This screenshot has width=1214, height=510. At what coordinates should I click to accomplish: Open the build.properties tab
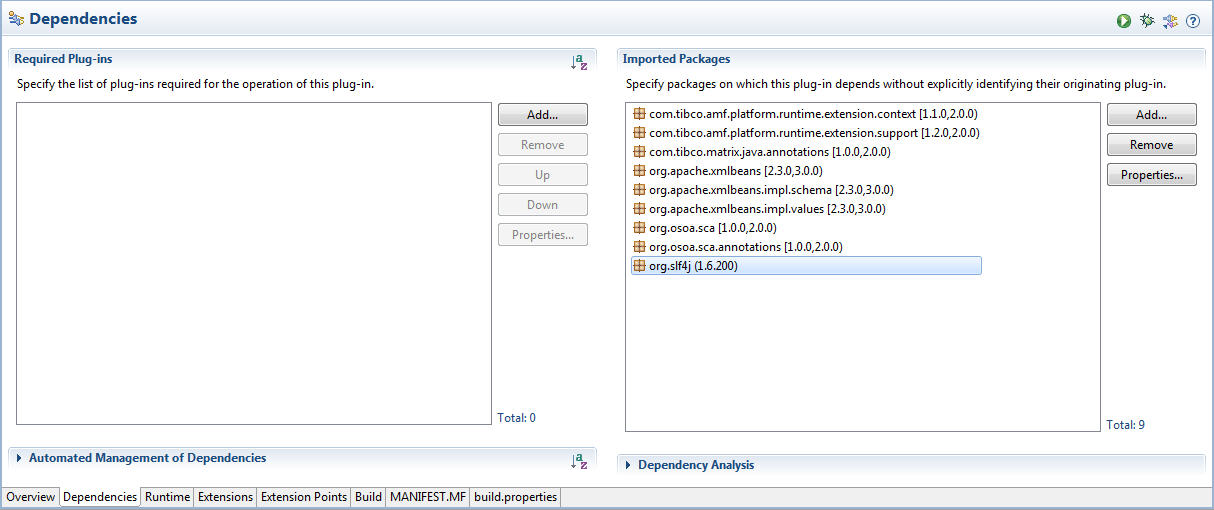(x=515, y=497)
